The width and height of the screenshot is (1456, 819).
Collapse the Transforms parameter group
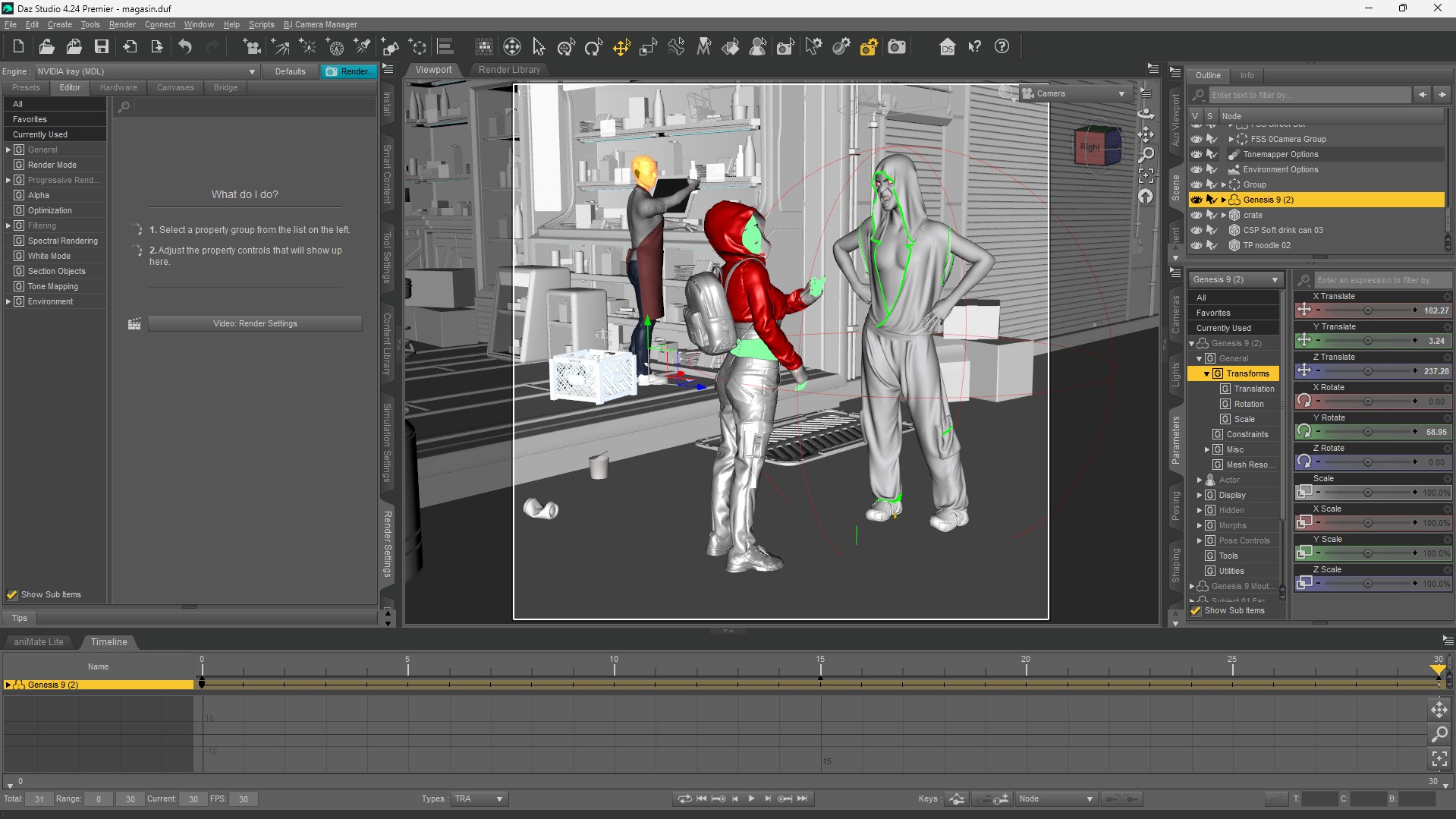[1206, 374]
